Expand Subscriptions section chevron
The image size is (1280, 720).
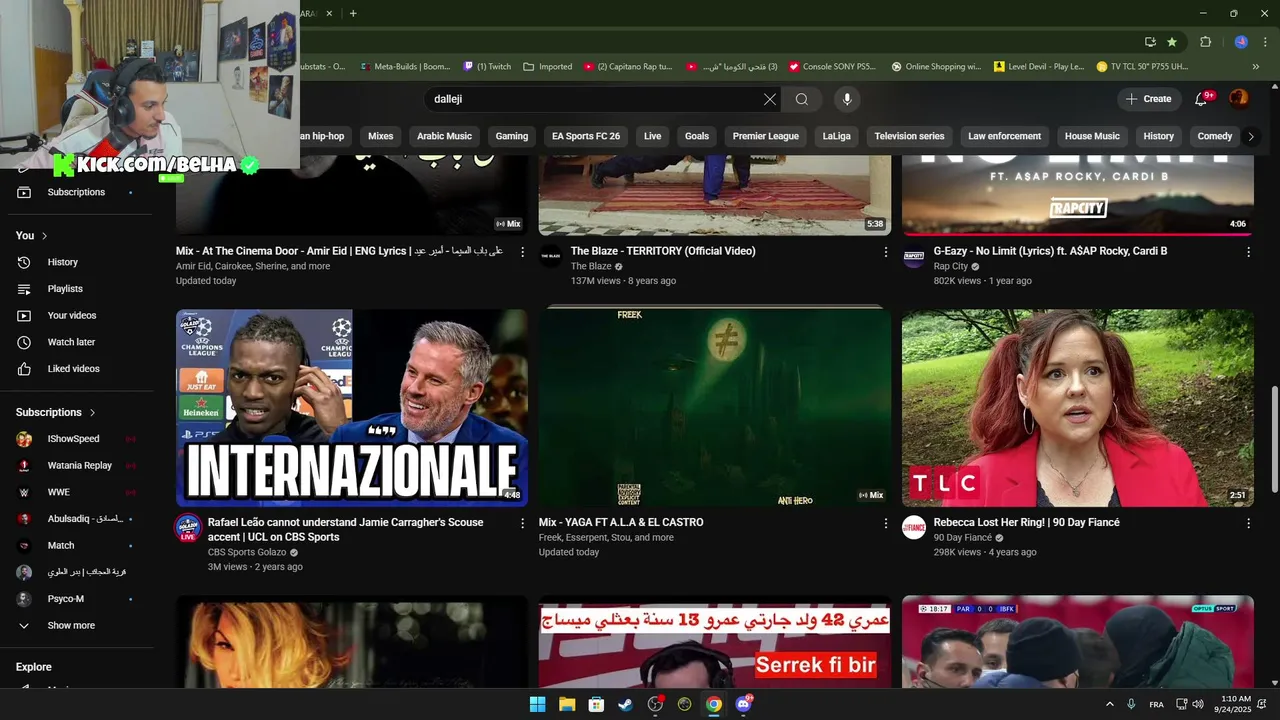(x=92, y=412)
